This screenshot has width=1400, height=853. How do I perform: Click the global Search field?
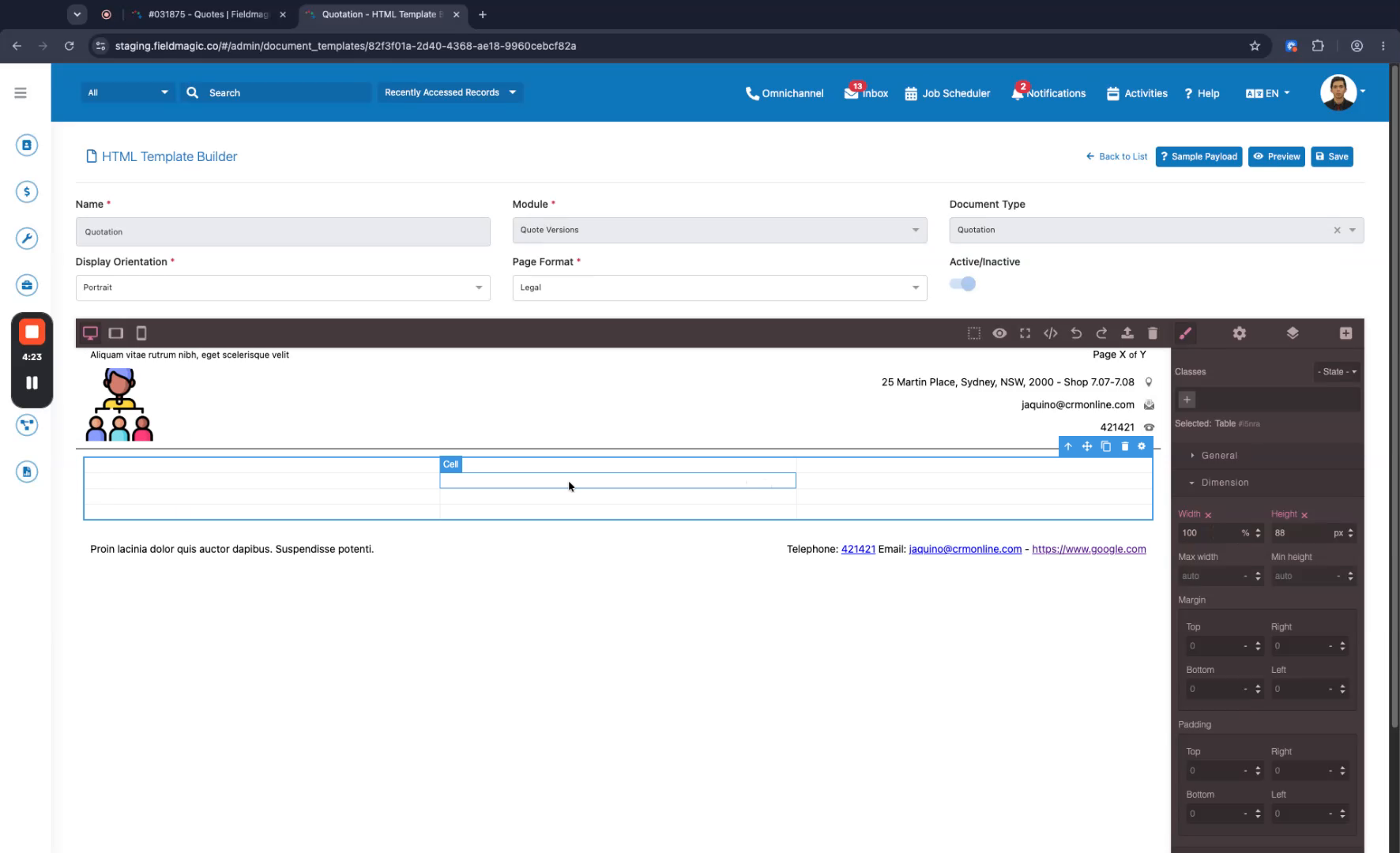276,92
